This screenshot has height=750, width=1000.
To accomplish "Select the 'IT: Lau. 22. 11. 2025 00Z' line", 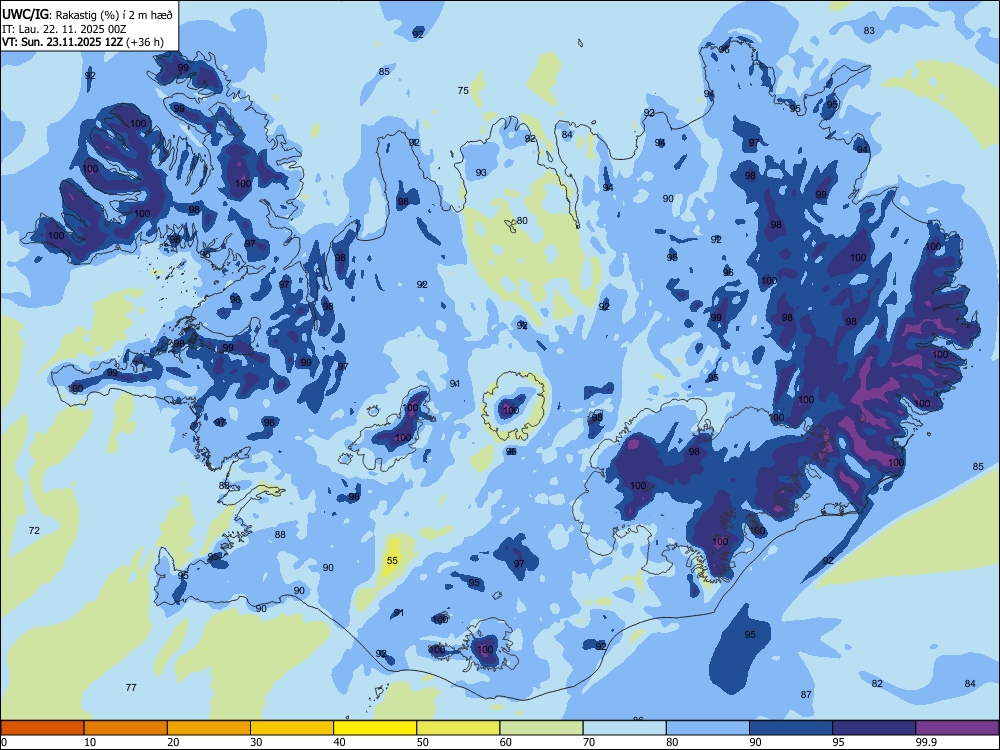I will click(x=64, y=29).
